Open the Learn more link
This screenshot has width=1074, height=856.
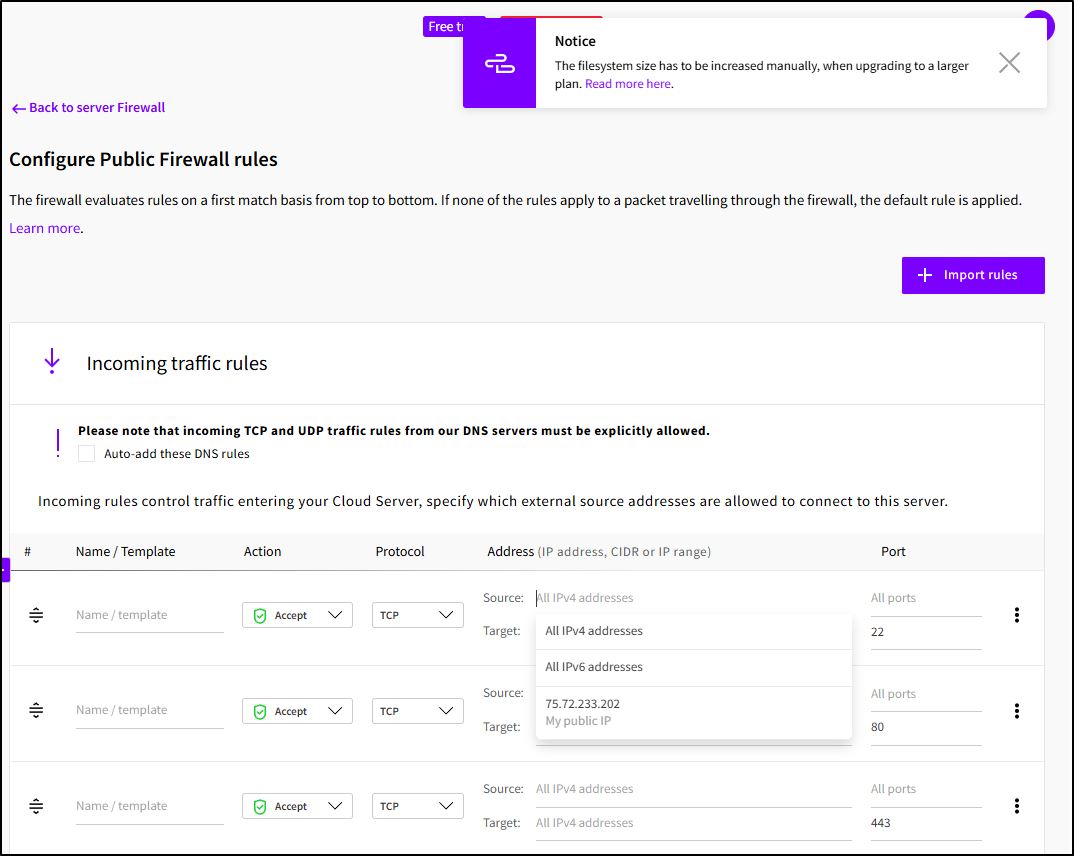[x=44, y=228]
